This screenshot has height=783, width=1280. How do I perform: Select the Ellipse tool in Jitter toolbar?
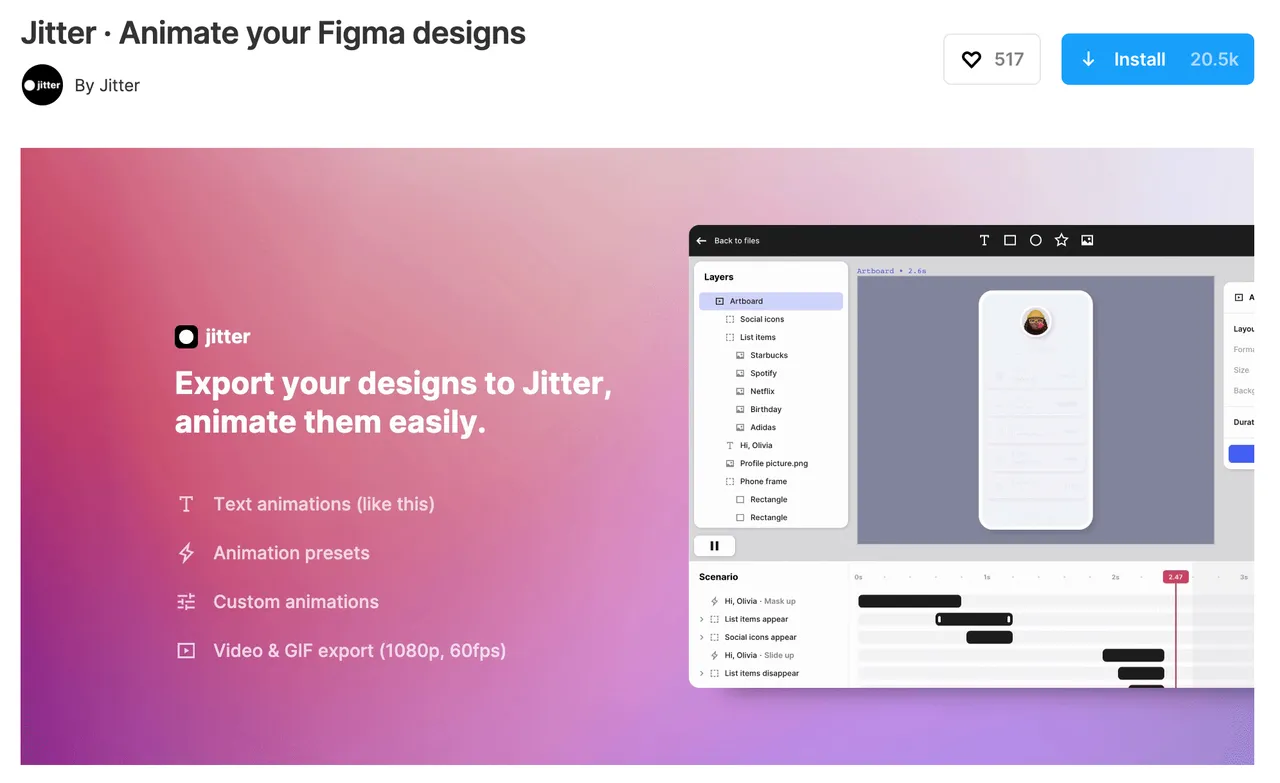(1036, 240)
